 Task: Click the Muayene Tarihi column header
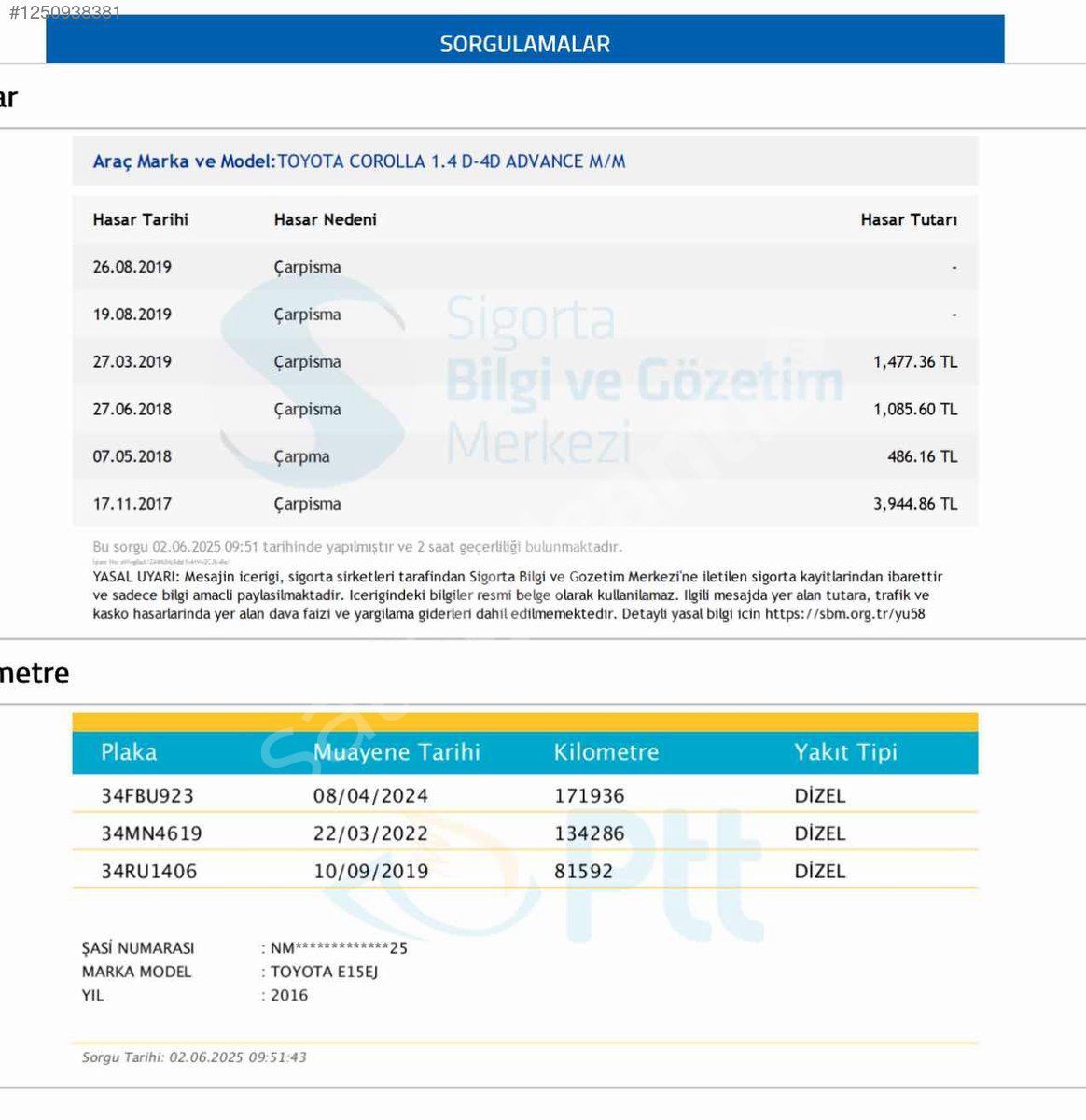(397, 752)
